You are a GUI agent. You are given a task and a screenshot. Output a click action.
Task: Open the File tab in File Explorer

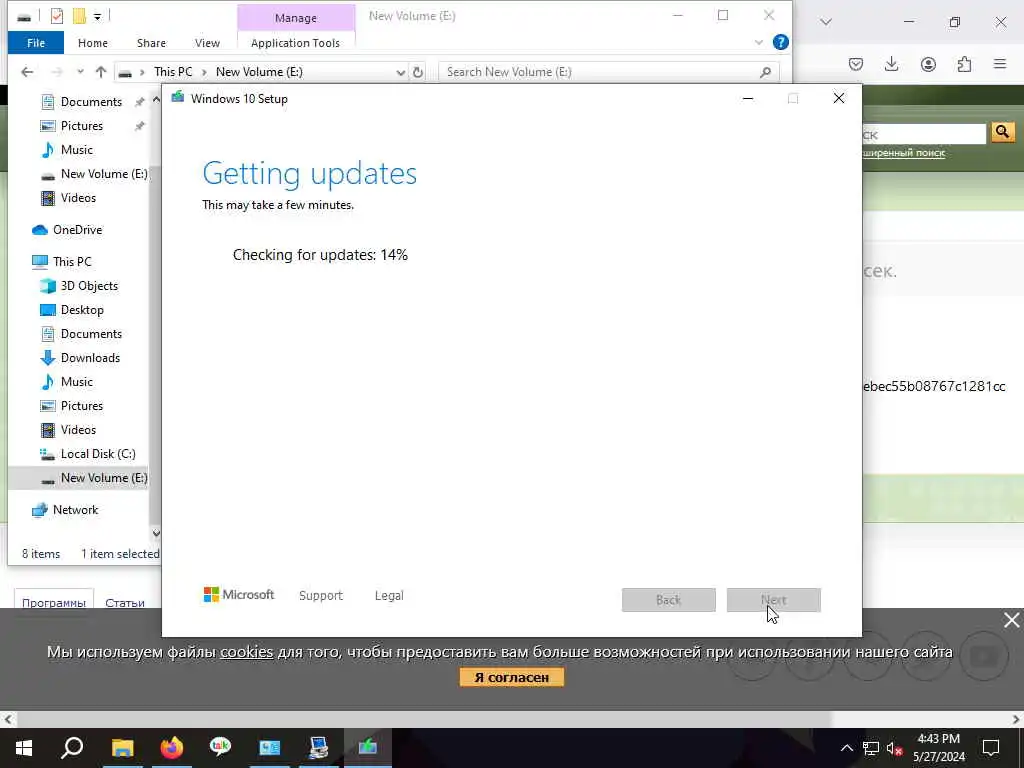[x=36, y=43]
